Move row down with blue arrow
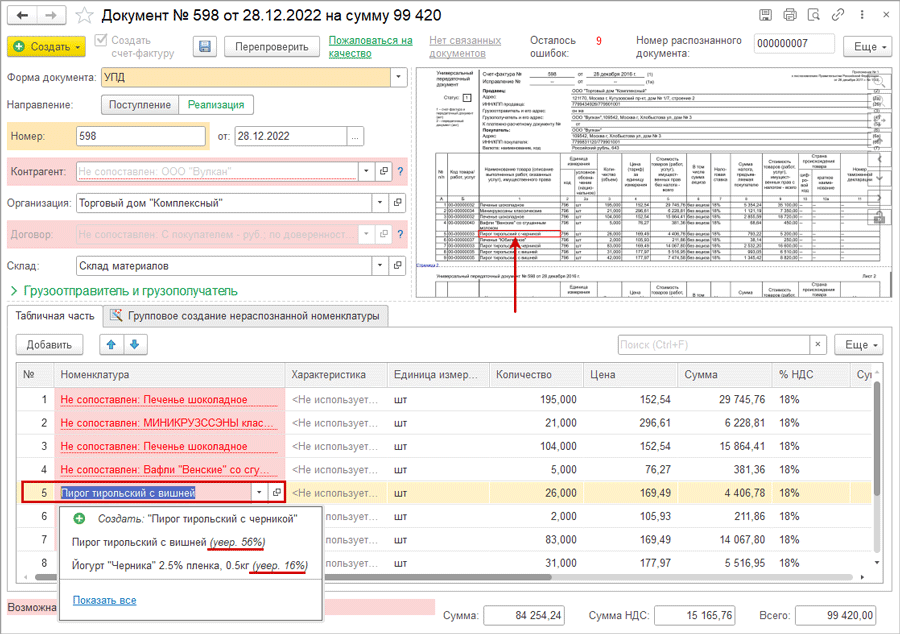The height and width of the screenshot is (634, 900). tap(134, 345)
